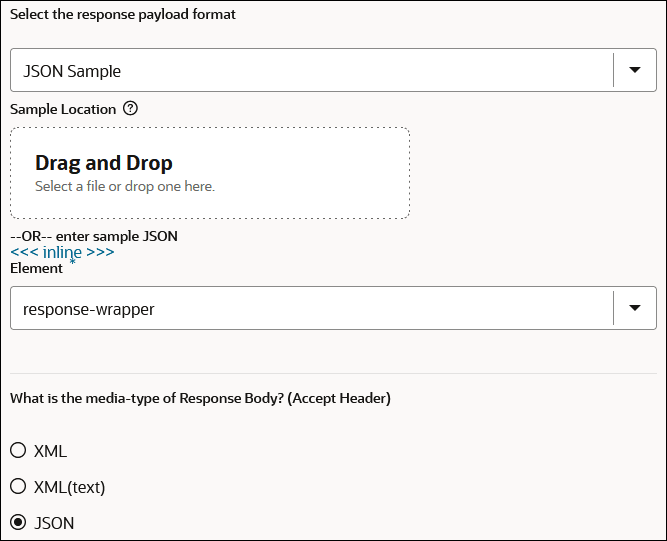Click the Sample Location help icon
This screenshot has width=667, height=541.
click(x=130, y=109)
